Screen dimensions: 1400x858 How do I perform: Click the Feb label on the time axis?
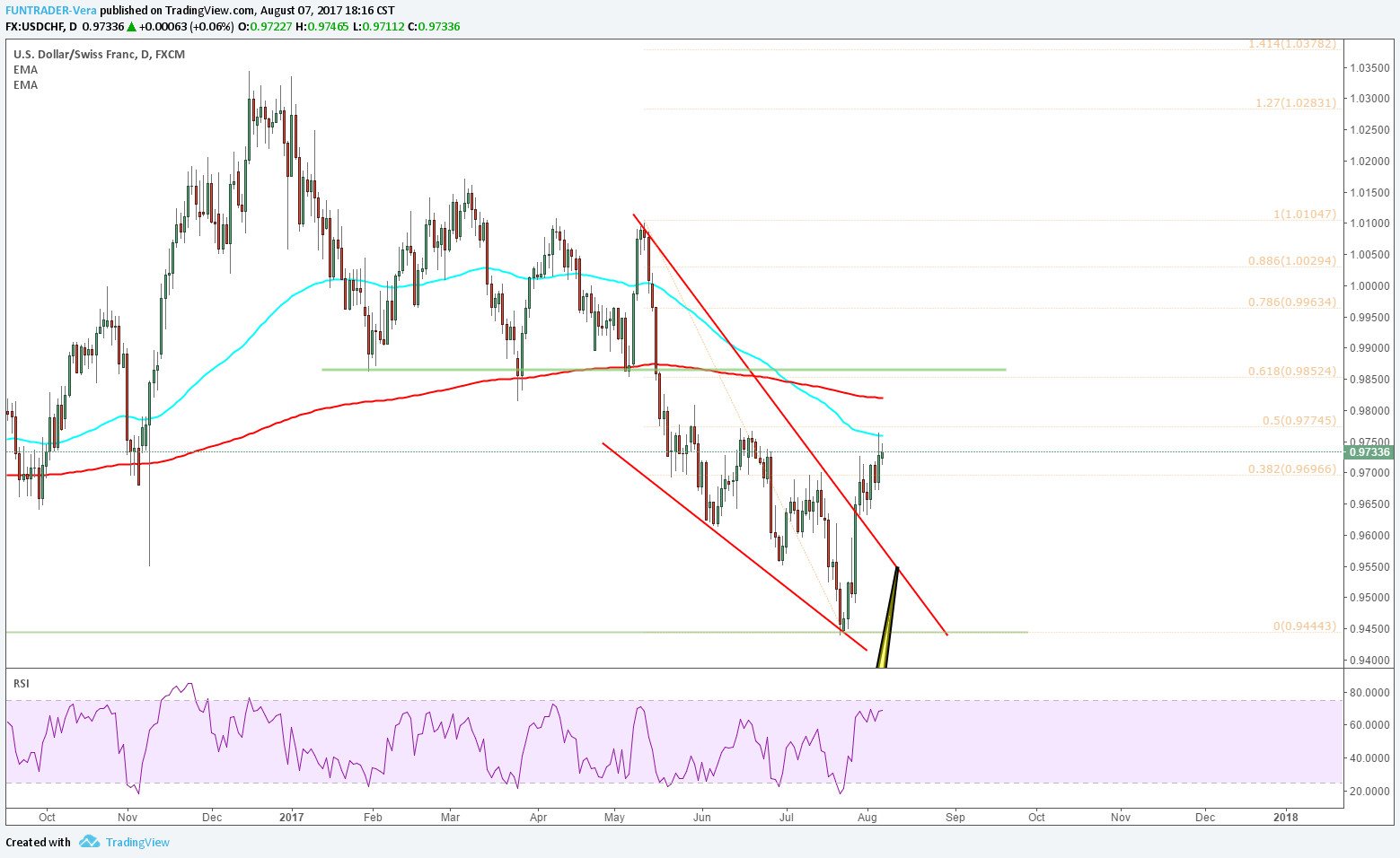pyautogui.click(x=373, y=817)
